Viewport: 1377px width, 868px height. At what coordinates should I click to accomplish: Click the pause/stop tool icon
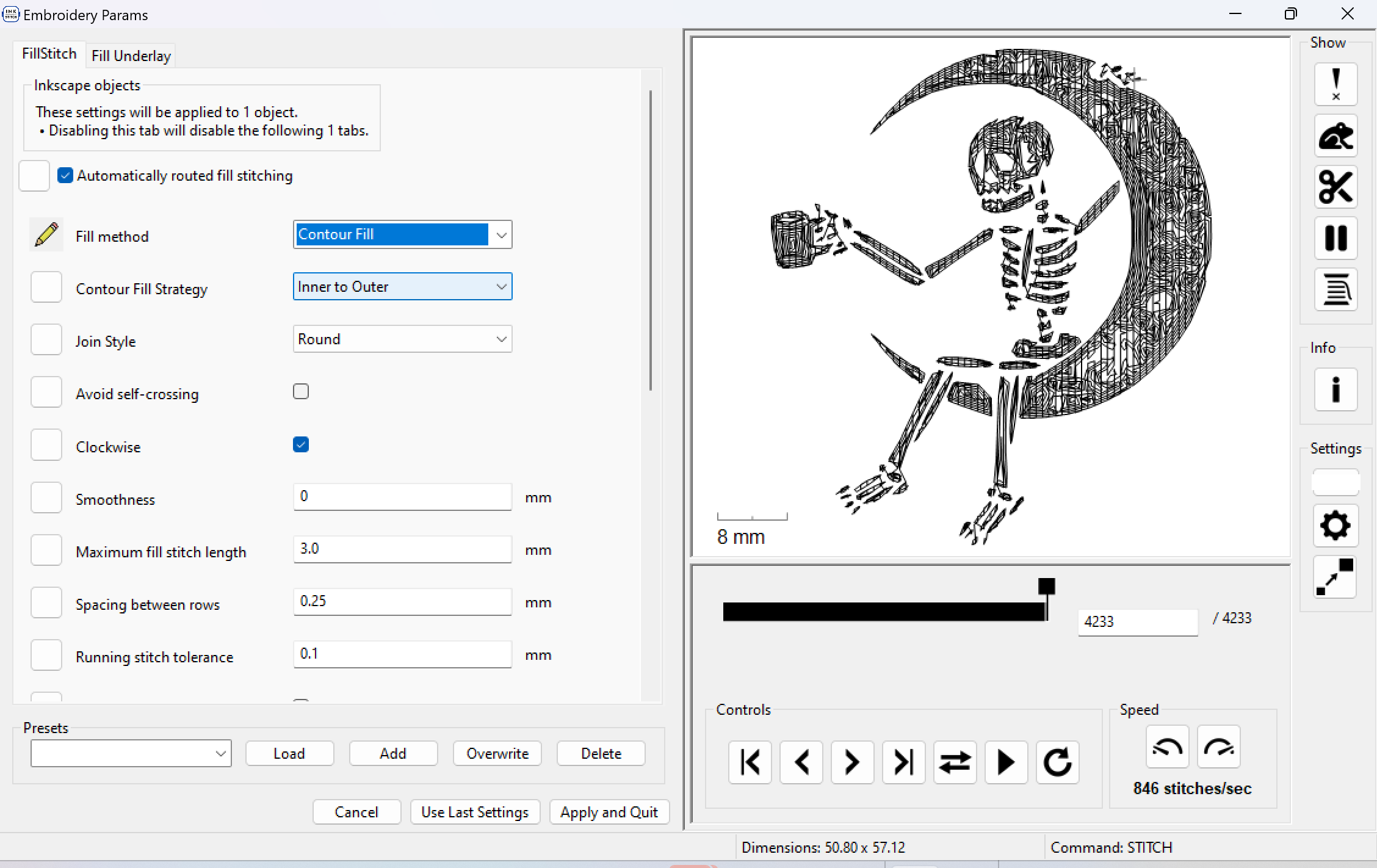[x=1335, y=238]
